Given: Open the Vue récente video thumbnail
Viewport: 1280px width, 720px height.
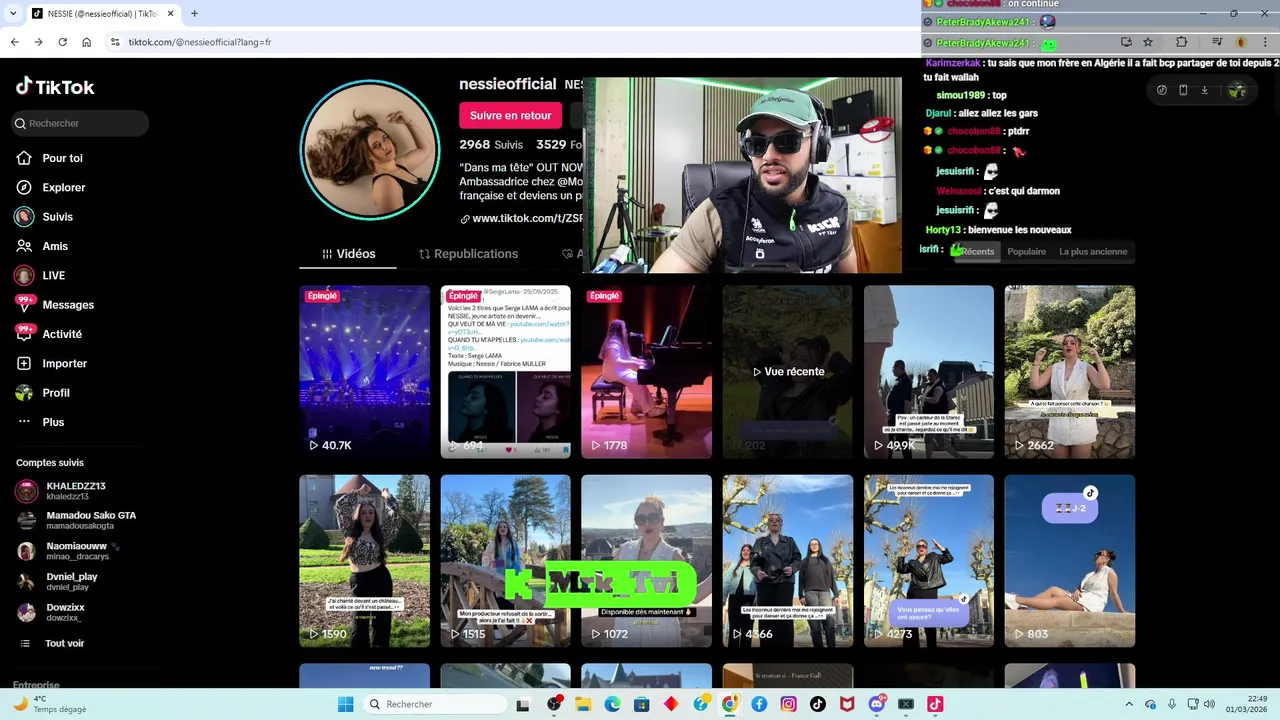Looking at the screenshot, I should pos(787,372).
